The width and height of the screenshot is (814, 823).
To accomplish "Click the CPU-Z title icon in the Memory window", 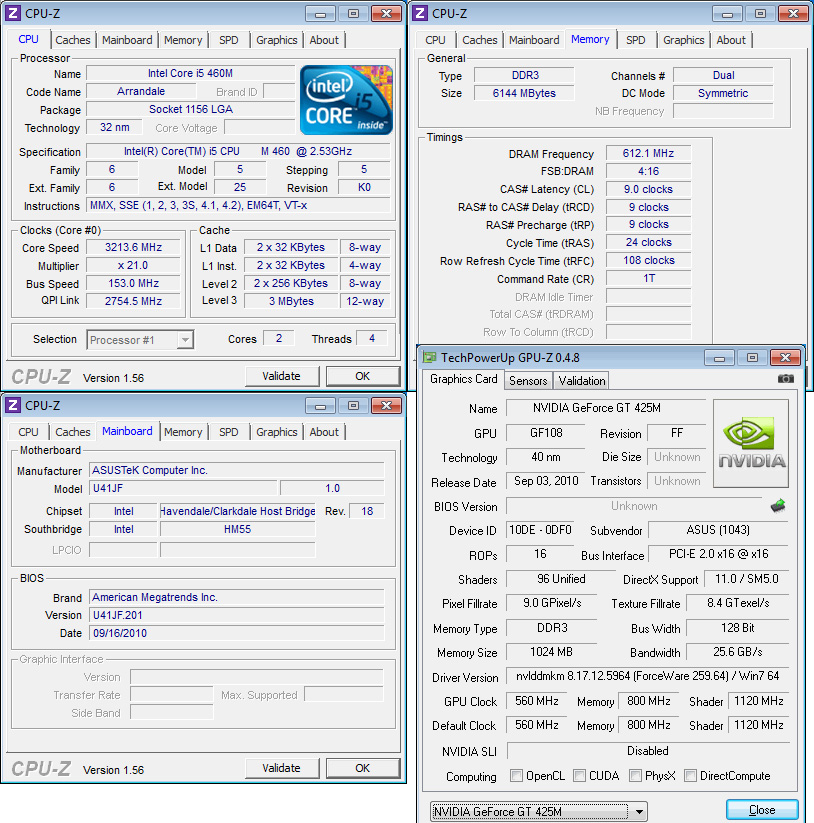I will click(x=420, y=13).
